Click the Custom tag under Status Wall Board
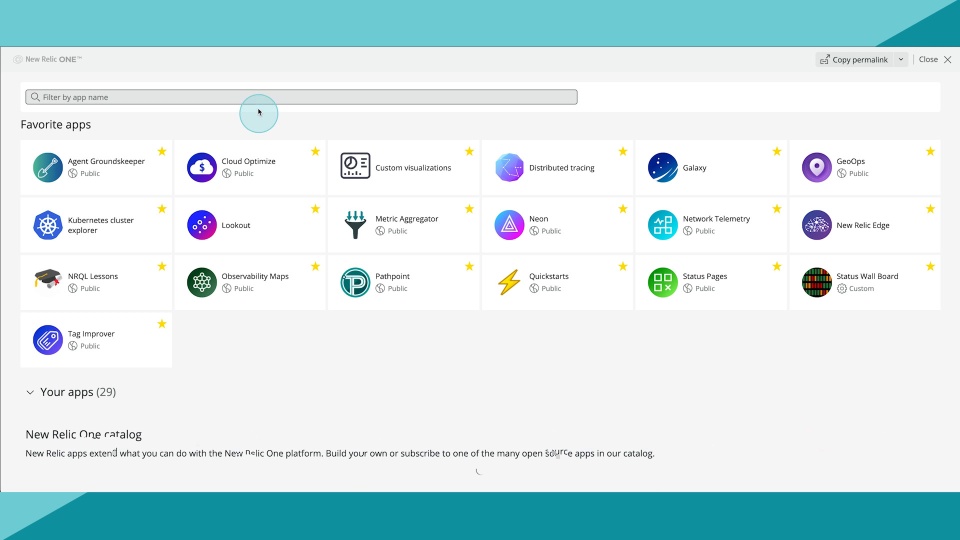This screenshot has height=540, width=960. tap(855, 288)
